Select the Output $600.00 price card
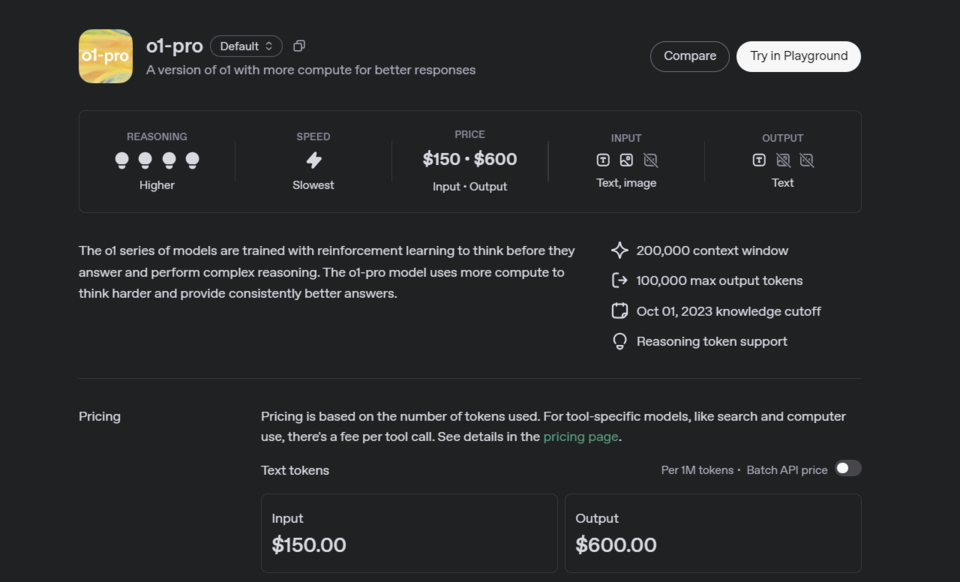 712,533
